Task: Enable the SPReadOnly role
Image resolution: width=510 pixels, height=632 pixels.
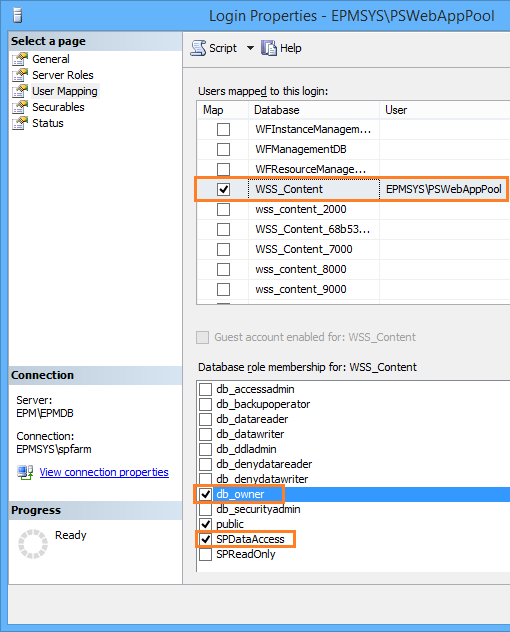Action: 206,554
